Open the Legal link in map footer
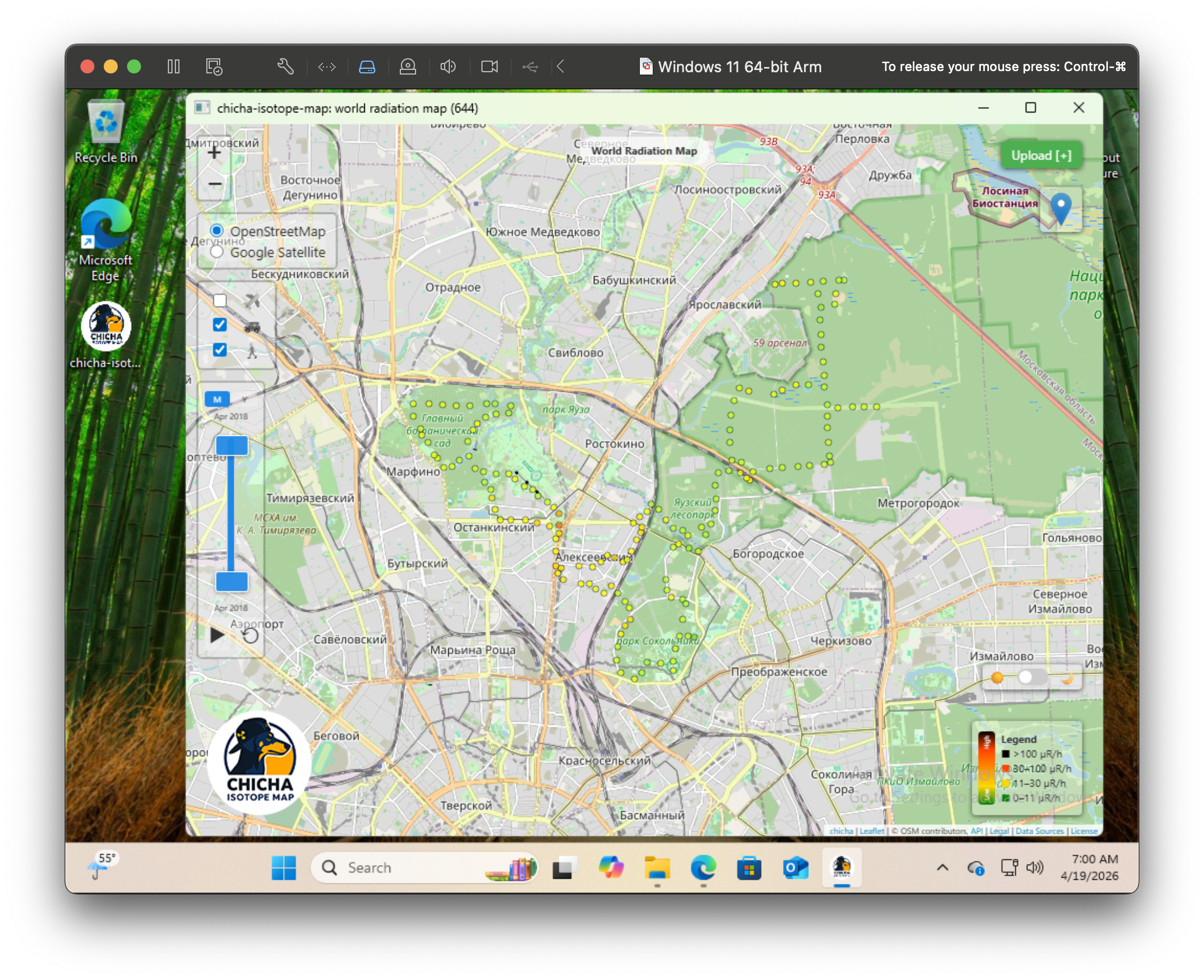Screen dimensions: 1204x980 click(x=999, y=831)
